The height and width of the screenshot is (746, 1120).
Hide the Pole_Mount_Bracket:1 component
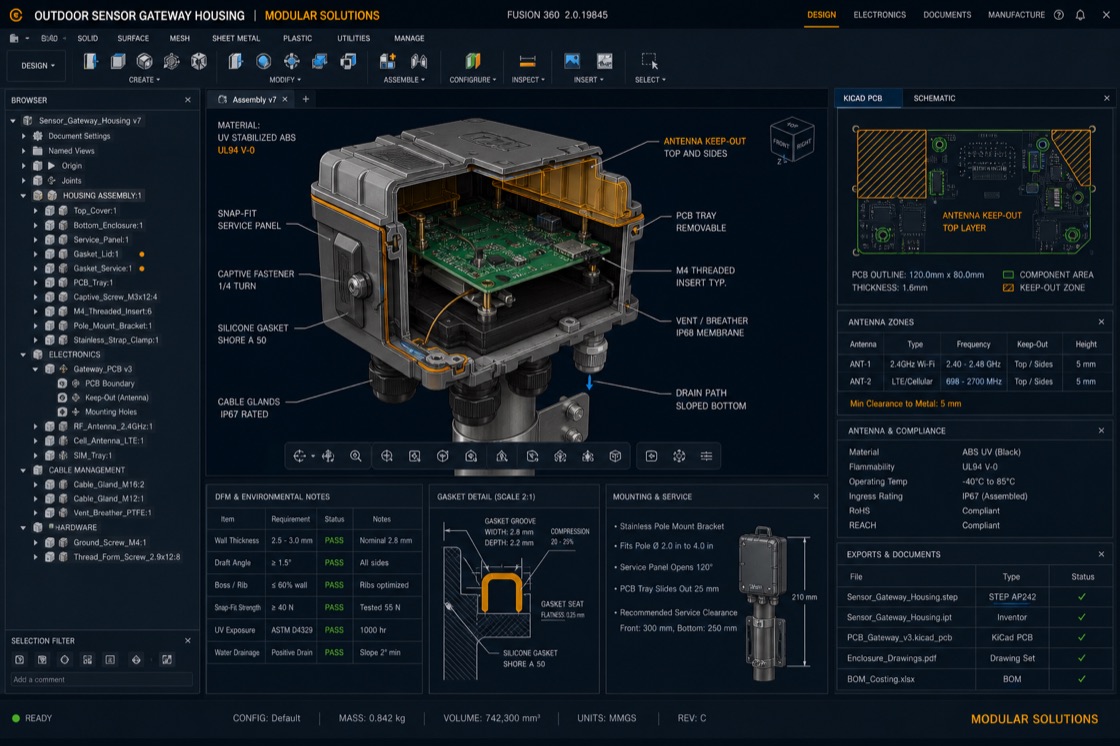(x=50, y=325)
